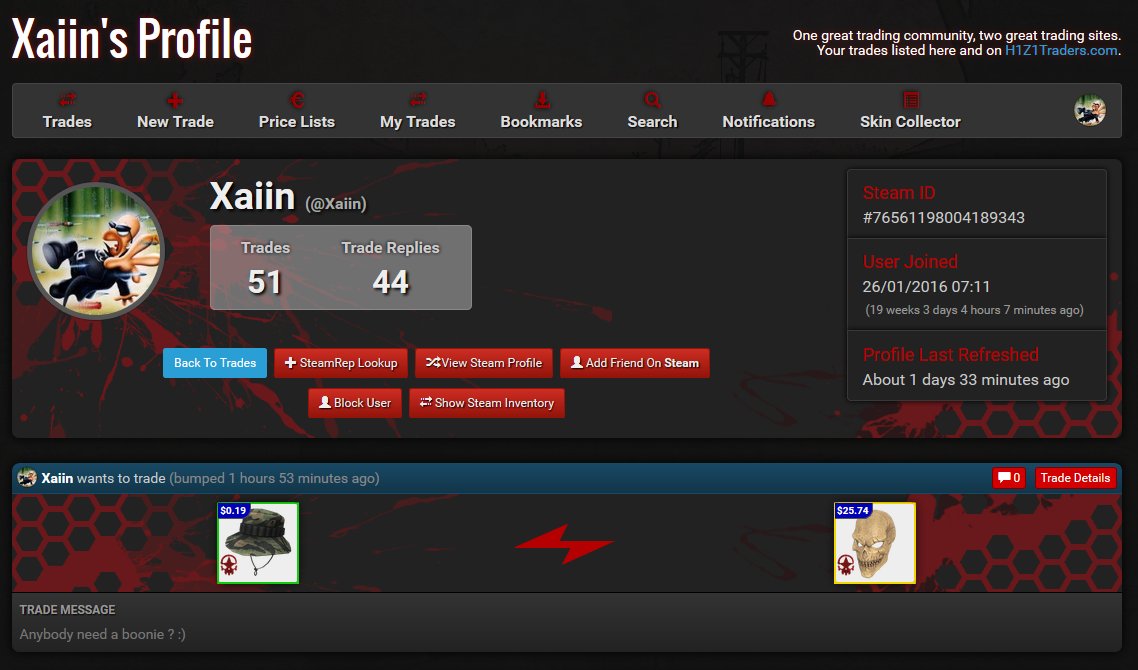Viewport: 1138px width, 670px height.
Task: Open user avatar in the navbar
Action: (1089, 110)
